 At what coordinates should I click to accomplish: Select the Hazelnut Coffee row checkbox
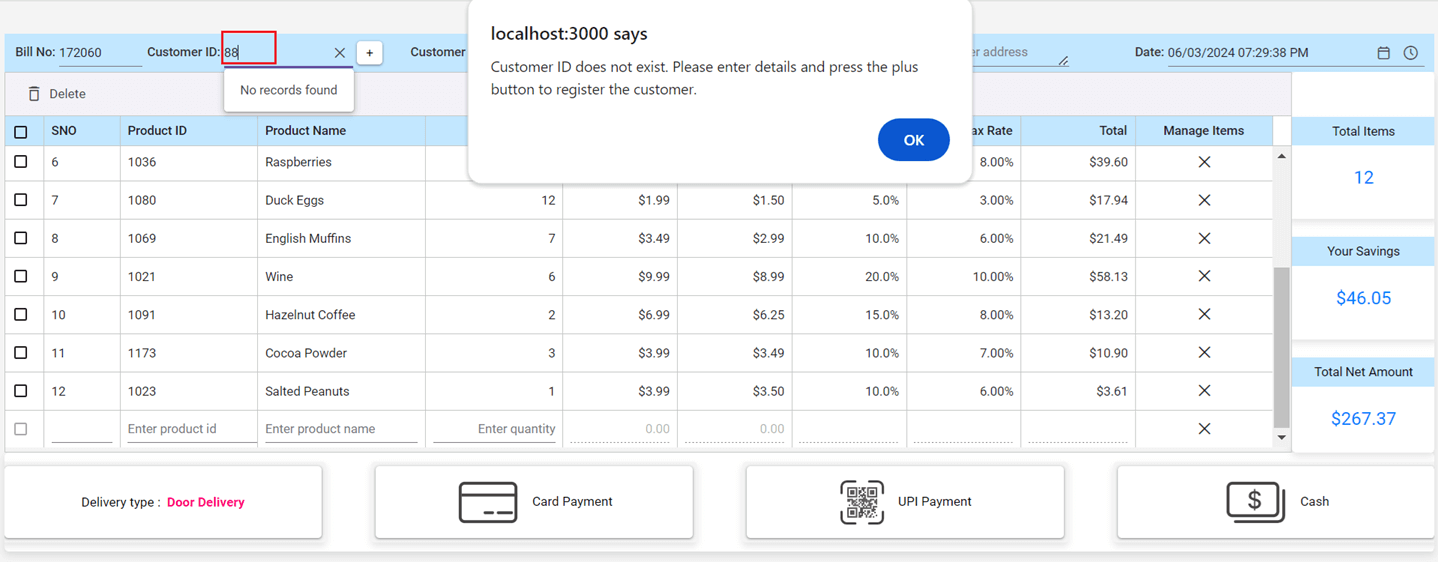click(21, 315)
